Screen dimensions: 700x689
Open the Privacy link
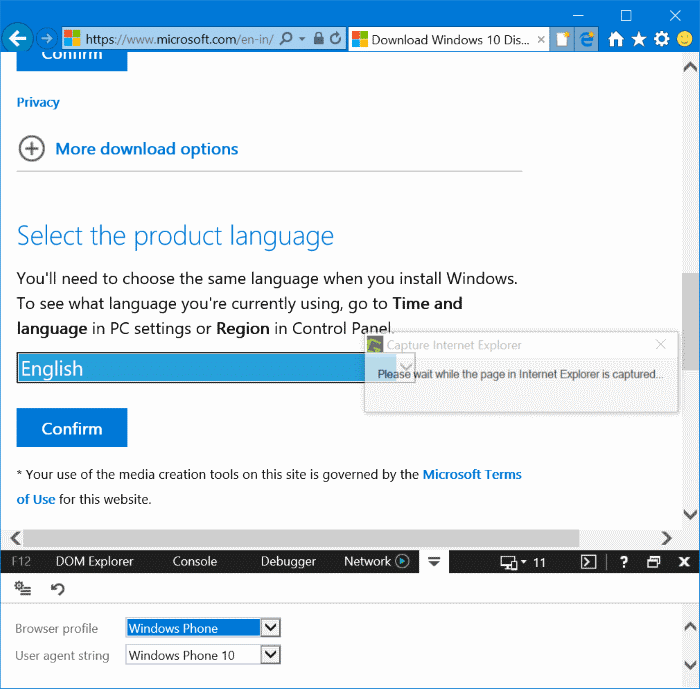pos(38,102)
